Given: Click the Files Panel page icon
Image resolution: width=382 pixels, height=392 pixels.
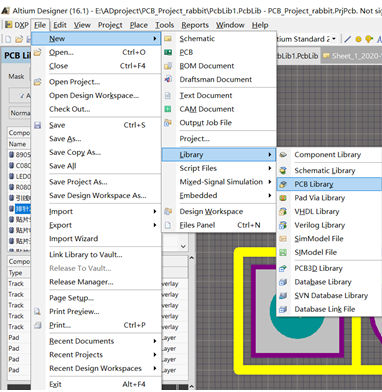Looking at the screenshot, I should pyautogui.click(x=168, y=225).
